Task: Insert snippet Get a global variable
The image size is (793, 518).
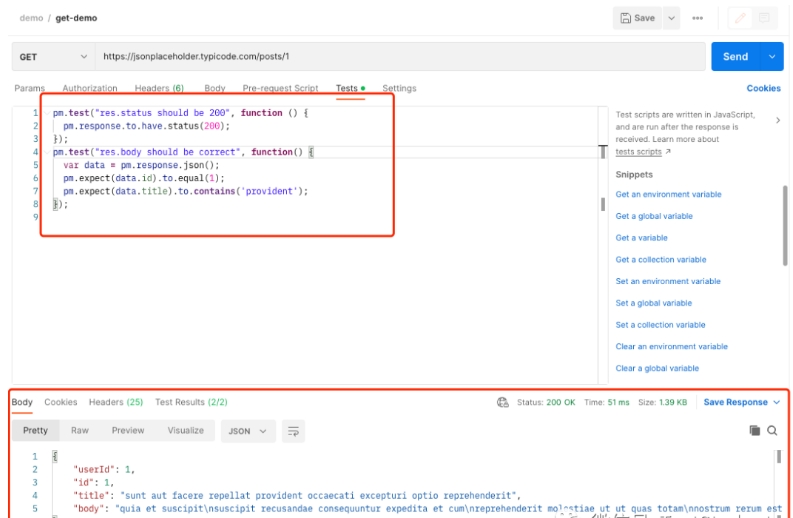Action: click(654, 216)
